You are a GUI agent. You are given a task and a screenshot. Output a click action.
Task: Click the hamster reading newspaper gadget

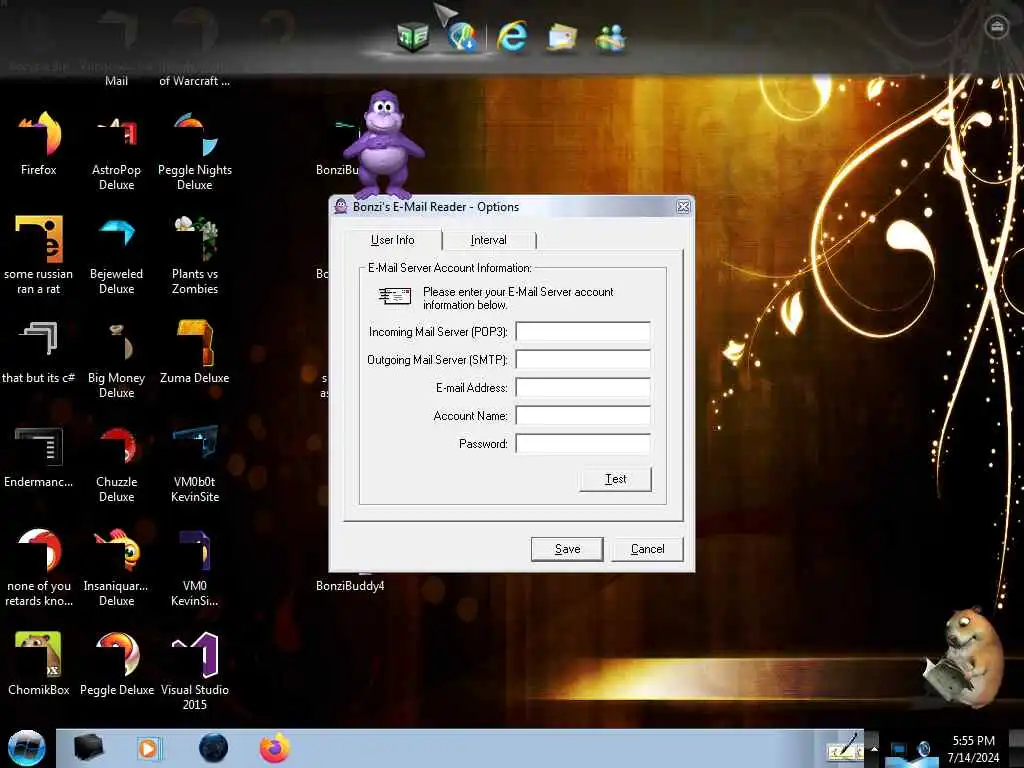point(963,657)
